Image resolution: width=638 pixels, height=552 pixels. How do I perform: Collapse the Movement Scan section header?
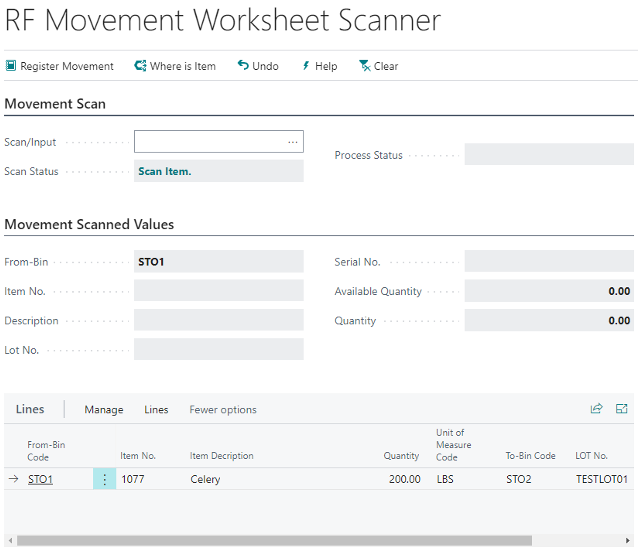click(55, 104)
